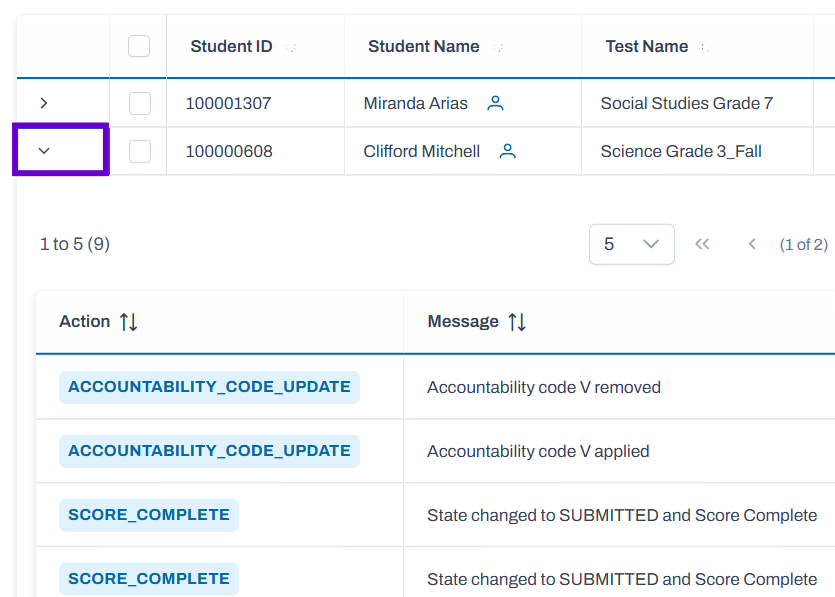Image resolution: width=835 pixels, height=597 pixels.
Task: Sort the Action column with arrows icon
Action: tap(128, 322)
